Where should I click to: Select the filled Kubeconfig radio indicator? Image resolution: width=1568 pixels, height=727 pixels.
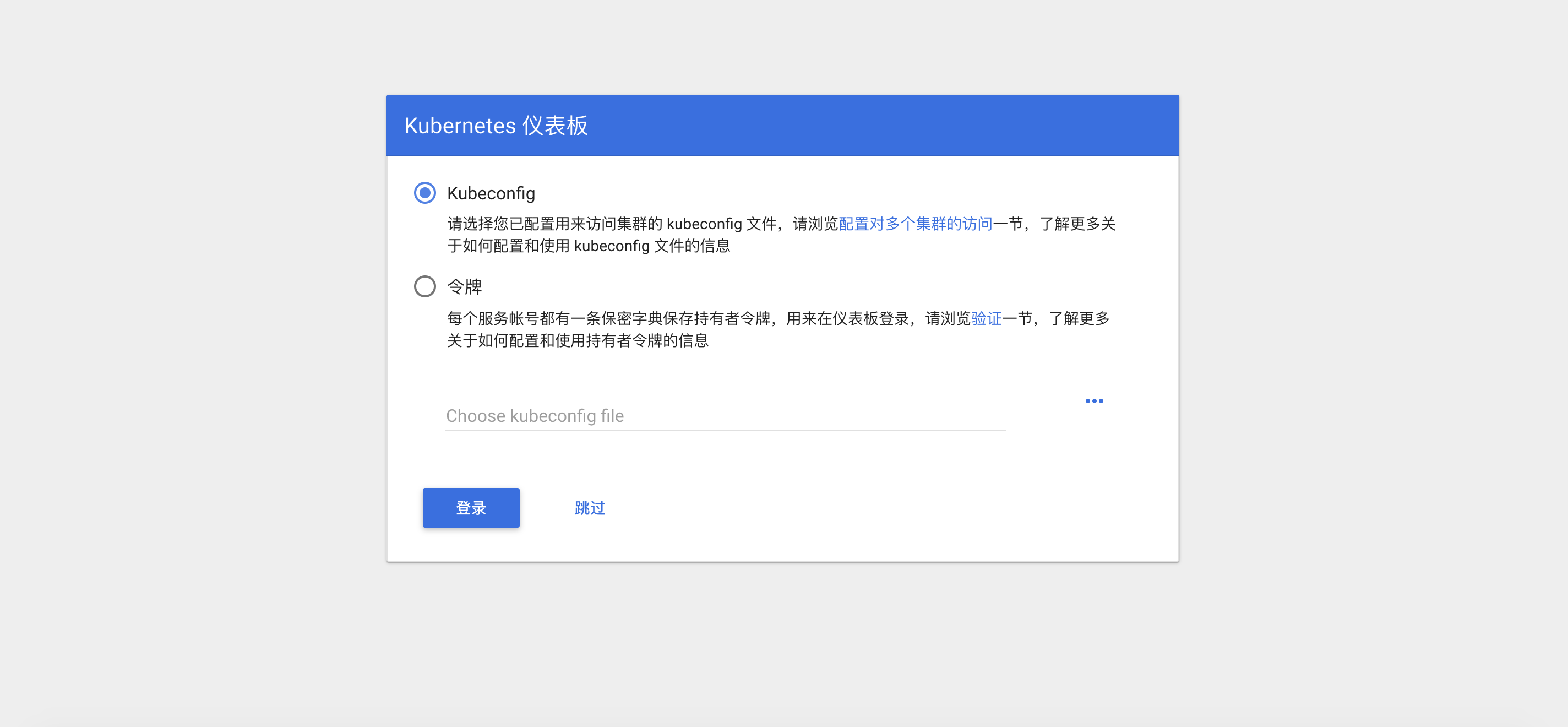click(x=425, y=193)
